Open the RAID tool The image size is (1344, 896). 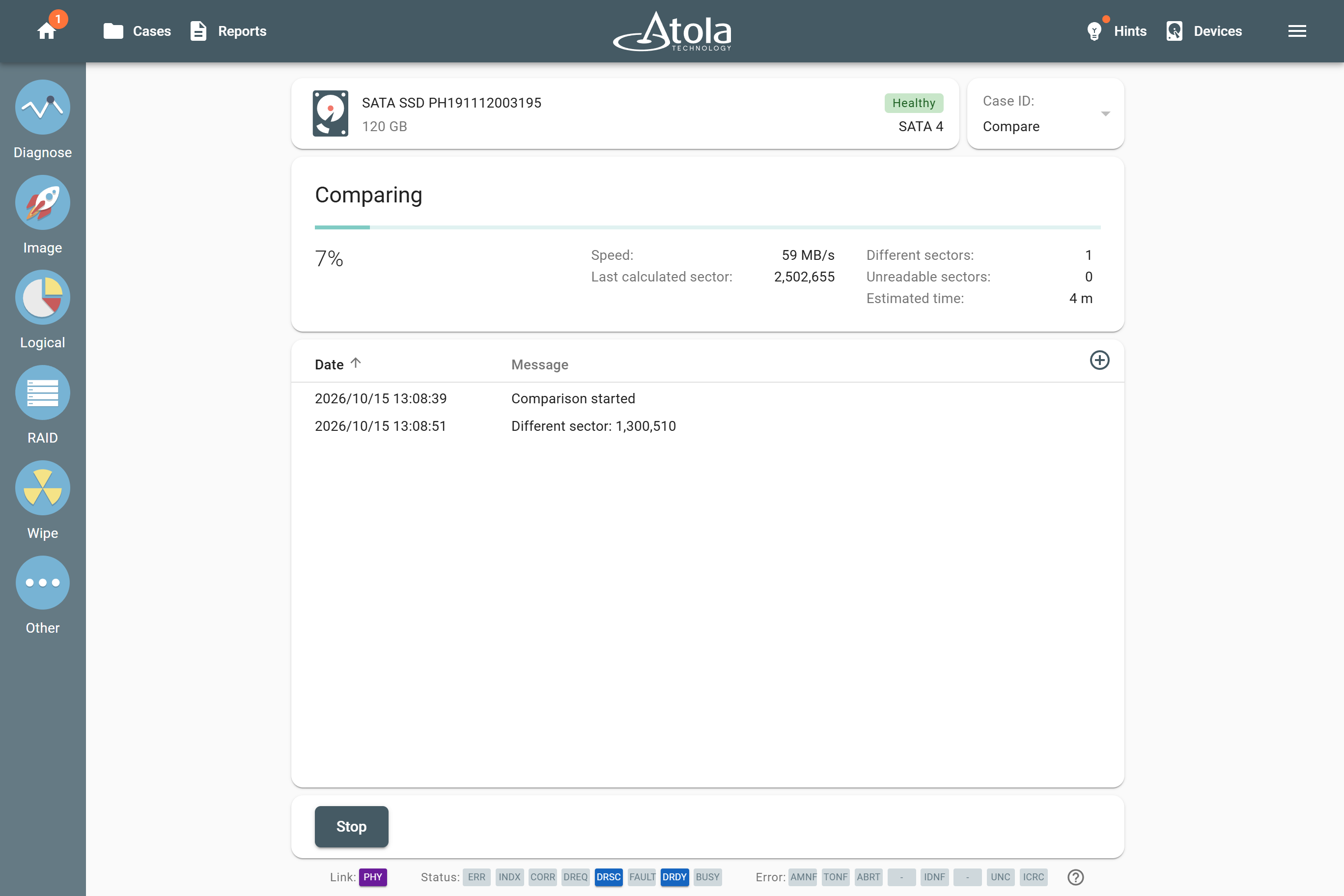pyautogui.click(x=43, y=405)
